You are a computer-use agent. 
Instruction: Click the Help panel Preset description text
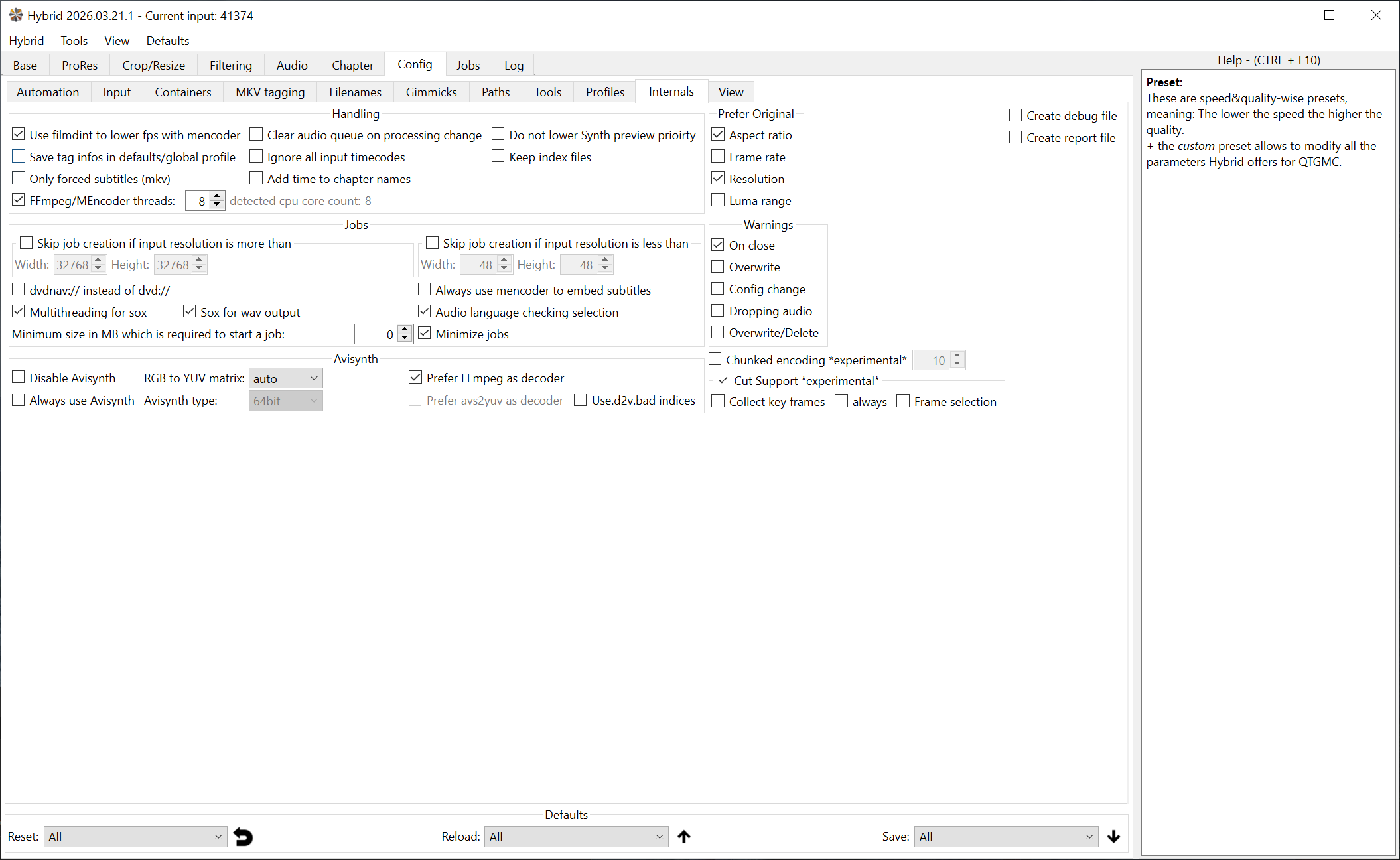pos(1264,130)
